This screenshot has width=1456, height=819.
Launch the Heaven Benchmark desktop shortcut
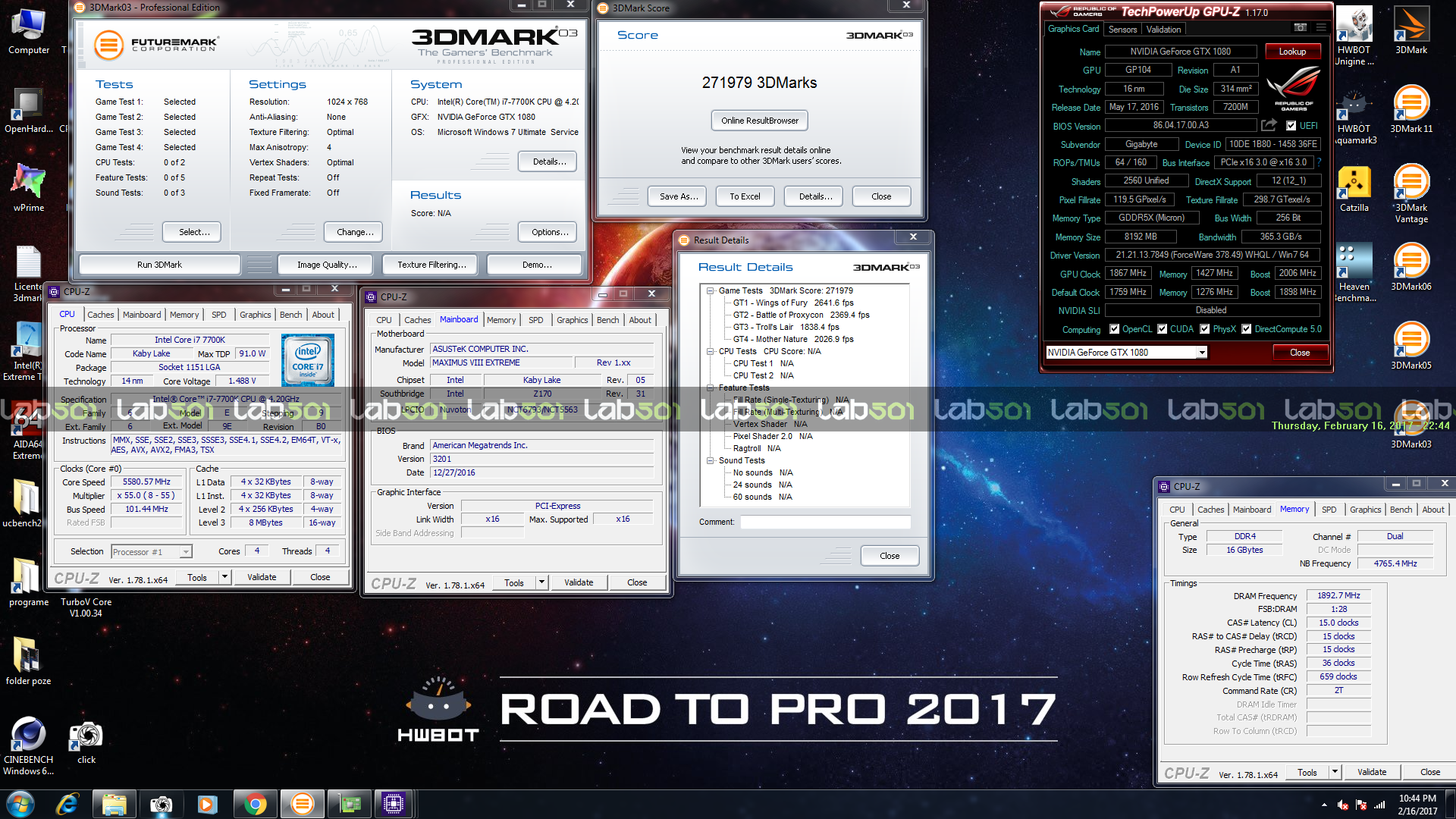click(1354, 273)
